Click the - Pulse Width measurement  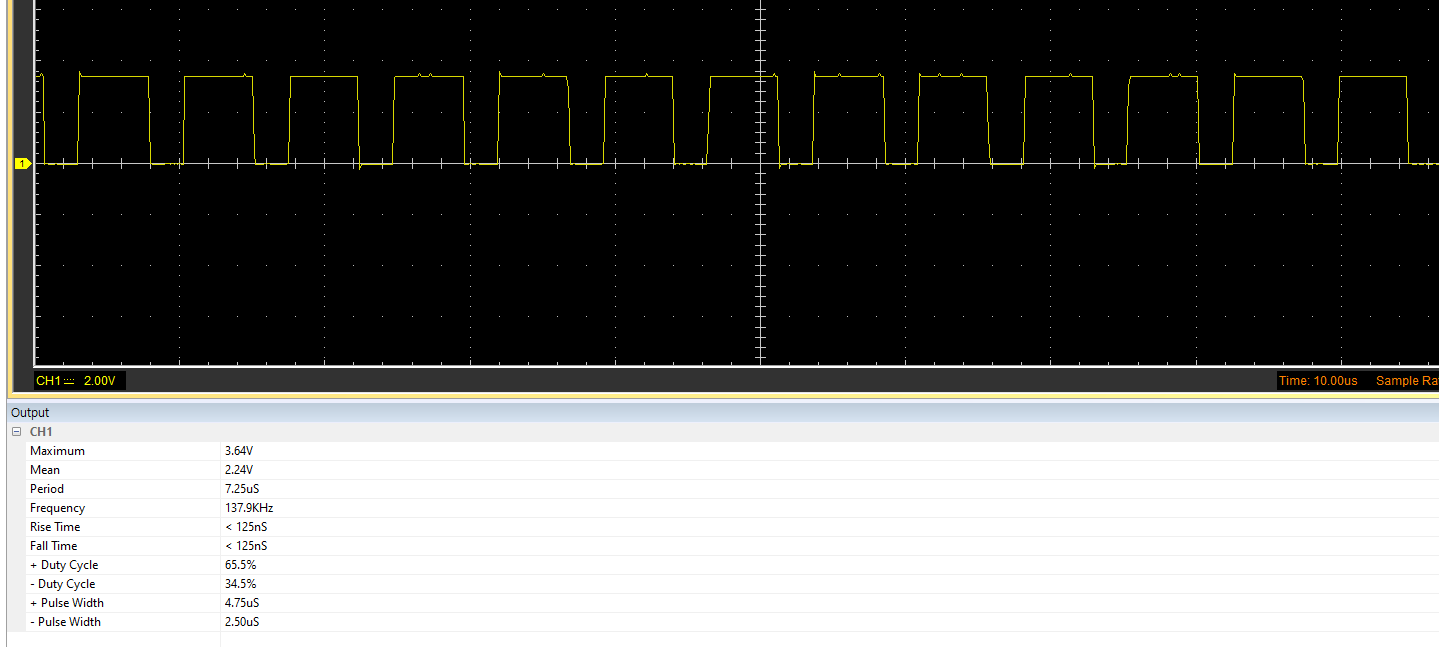(66, 621)
